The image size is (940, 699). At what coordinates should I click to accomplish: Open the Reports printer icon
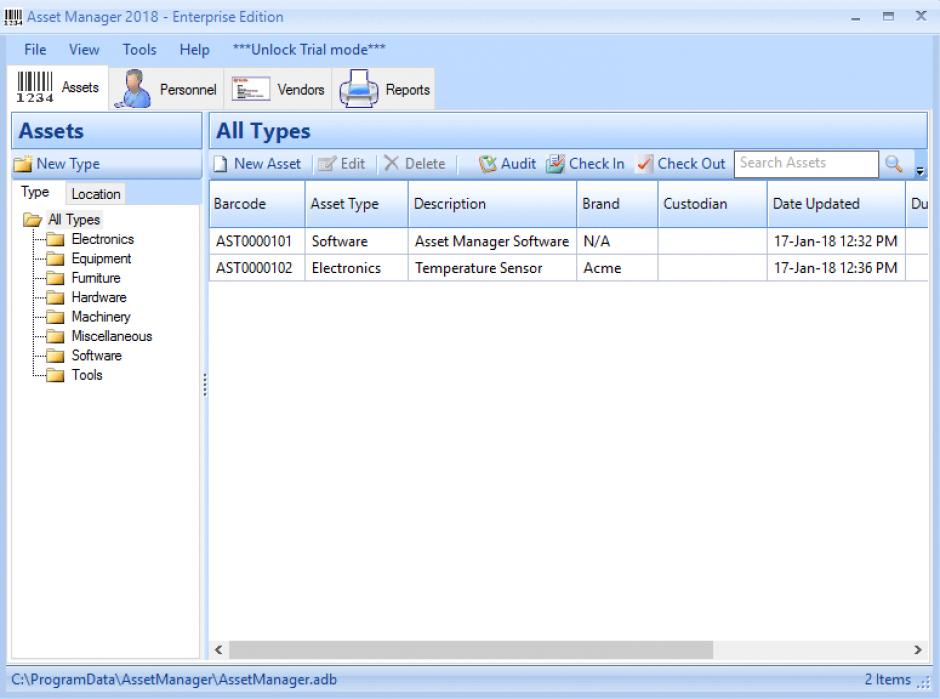point(358,89)
